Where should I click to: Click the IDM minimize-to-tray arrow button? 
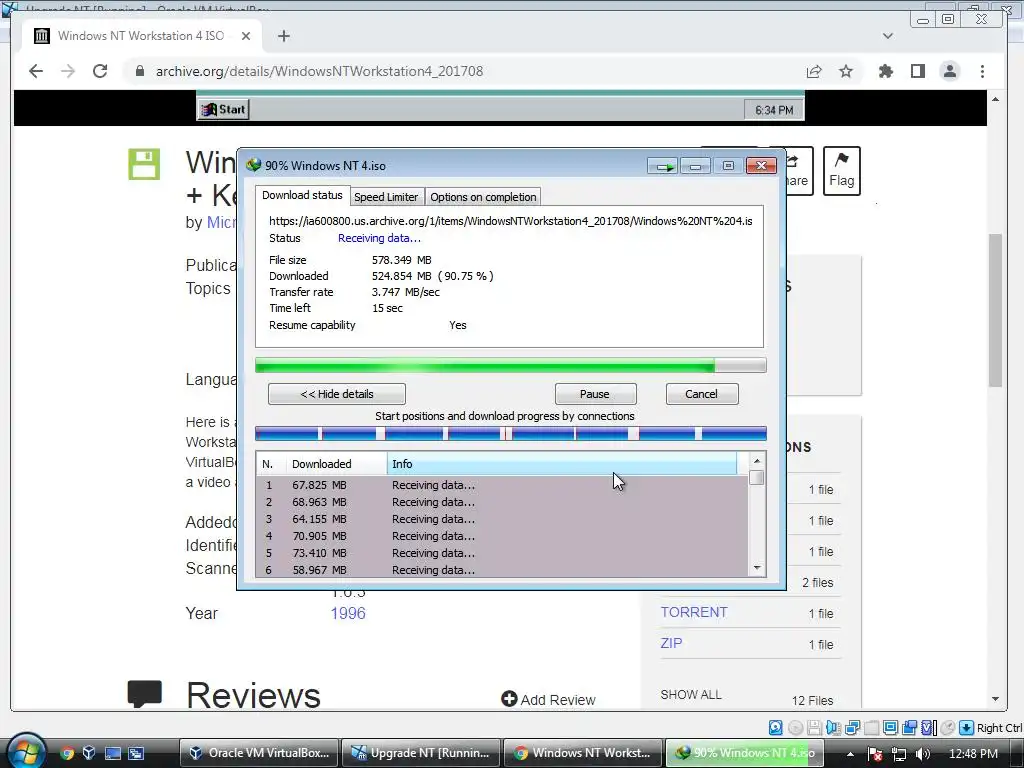pyautogui.click(x=663, y=167)
